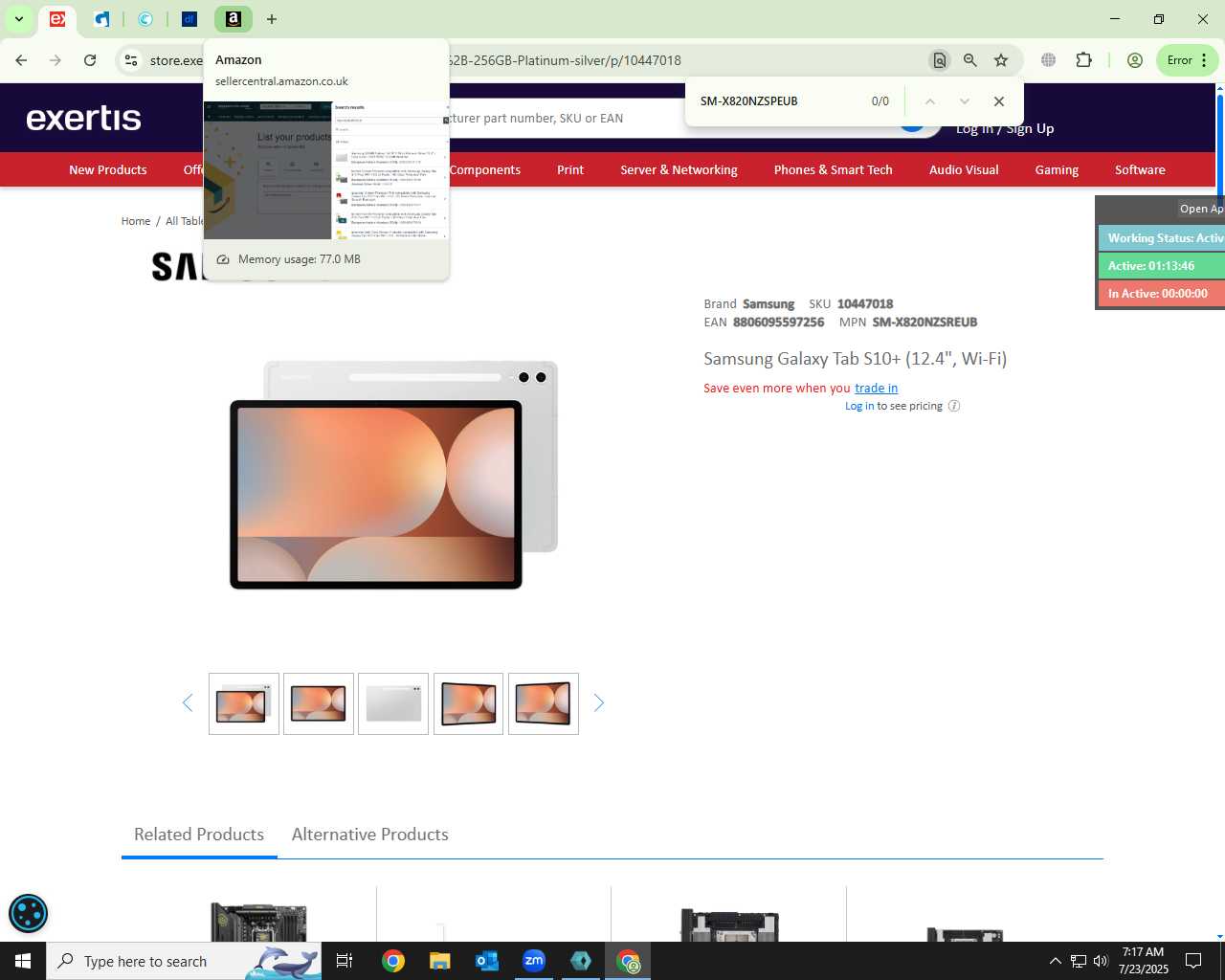1225x980 pixels.
Task: Switch to the fourth browser tab with dark blue icon
Action: (x=189, y=19)
